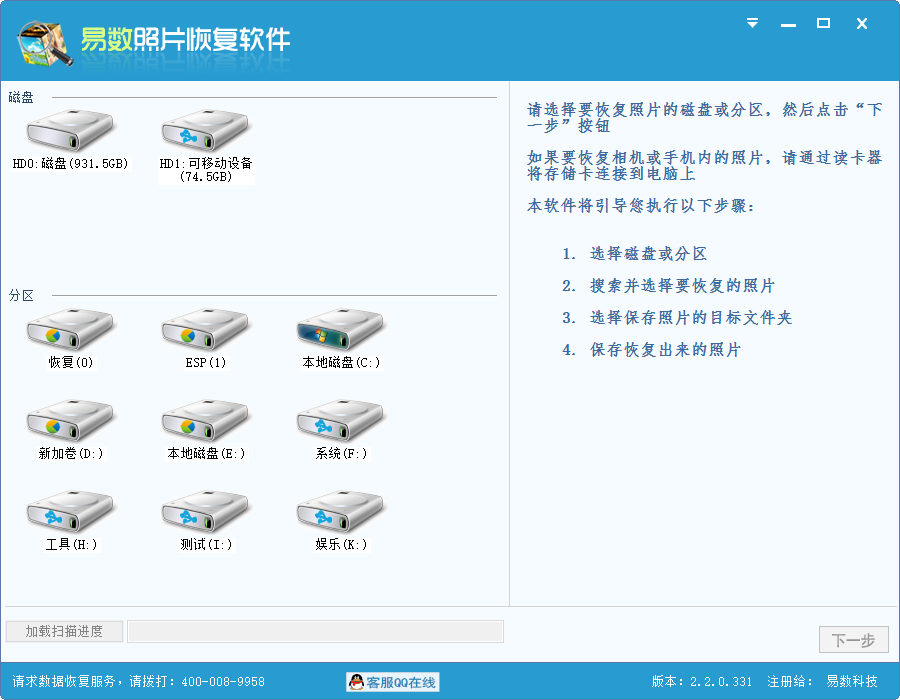Viewport: 900px width, 700px height.
Task: Click the scan progress bar
Action: 316,631
